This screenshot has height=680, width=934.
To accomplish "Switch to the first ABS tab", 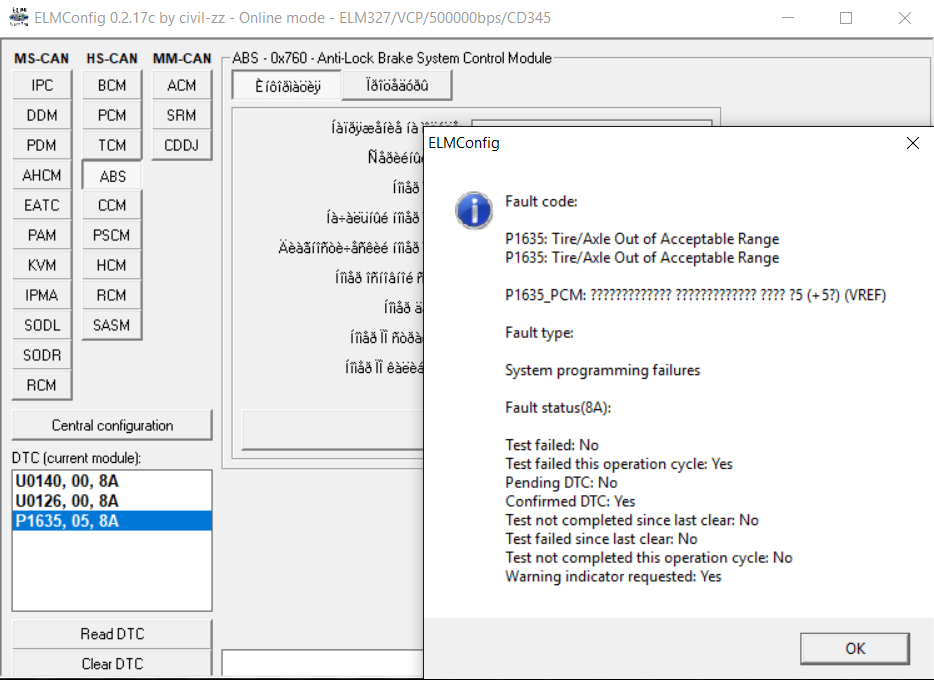I will tap(286, 86).
